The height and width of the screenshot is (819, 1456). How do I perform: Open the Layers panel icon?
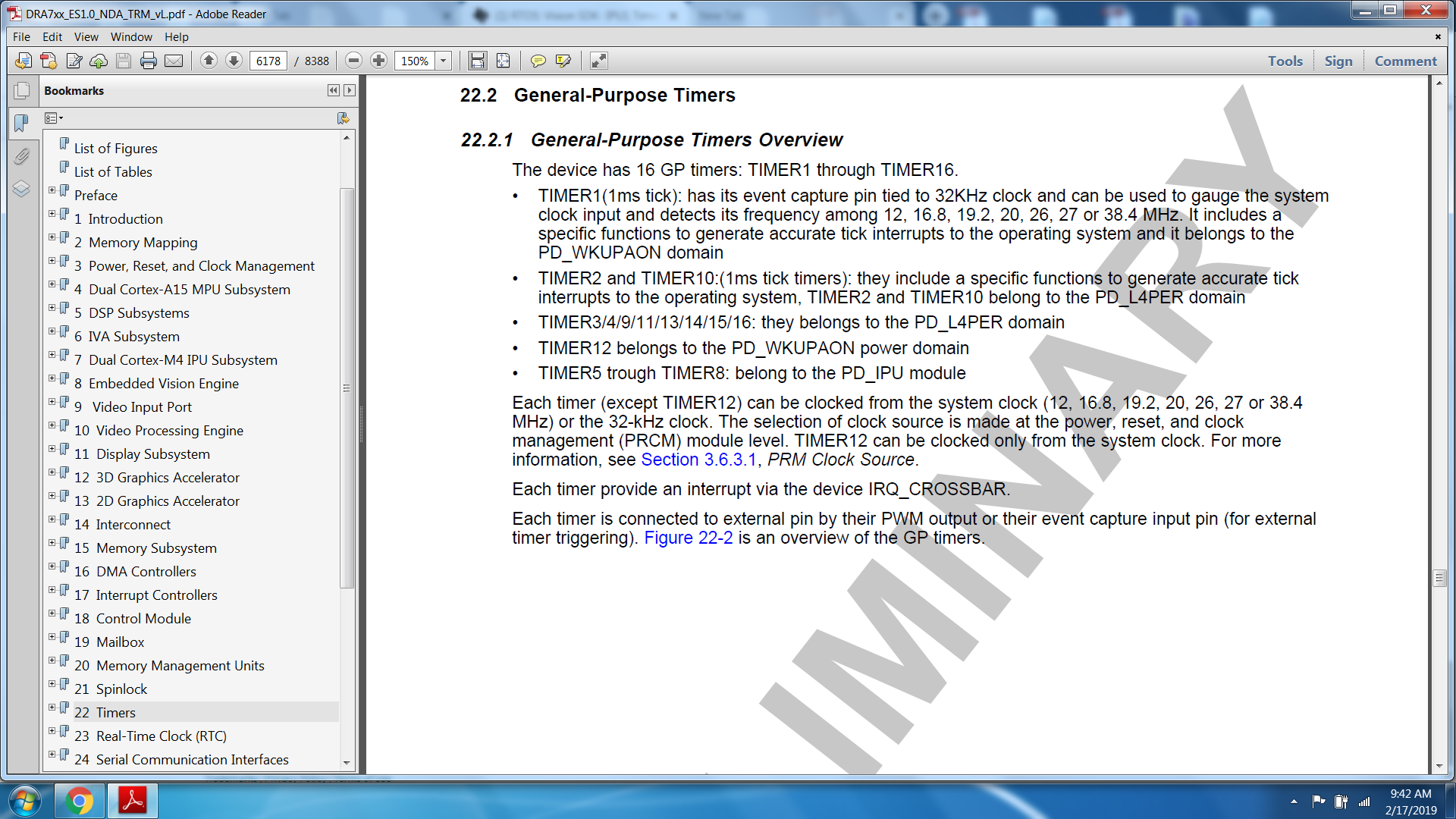[x=21, y=189]
